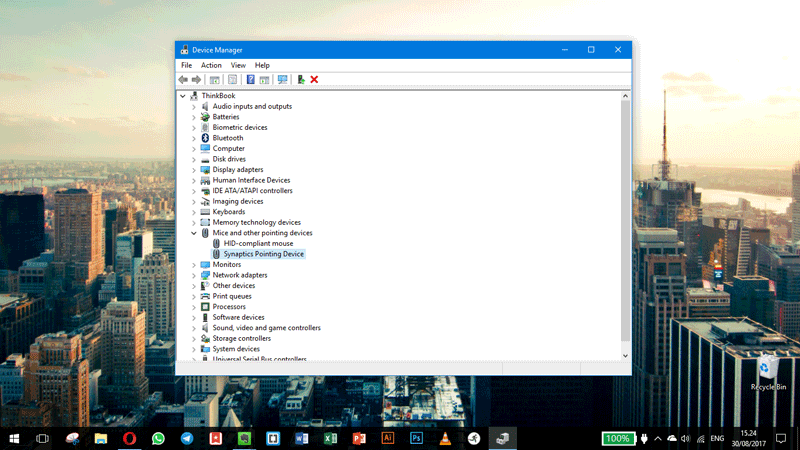Image resolution: width=800 pixels, height=450 pixels.
Task: Open the Action menu
Action: pyautogui.click(x=211, y=65)
